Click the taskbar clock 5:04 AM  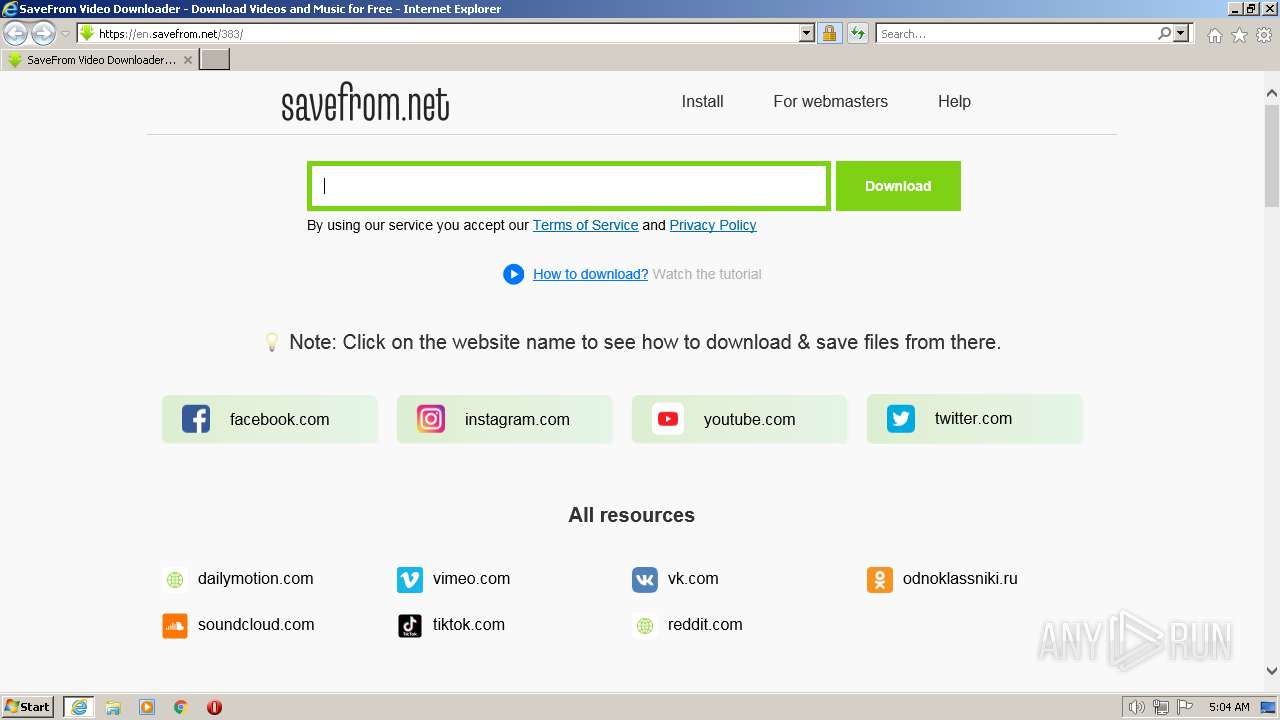click(x=1228, y=707)
